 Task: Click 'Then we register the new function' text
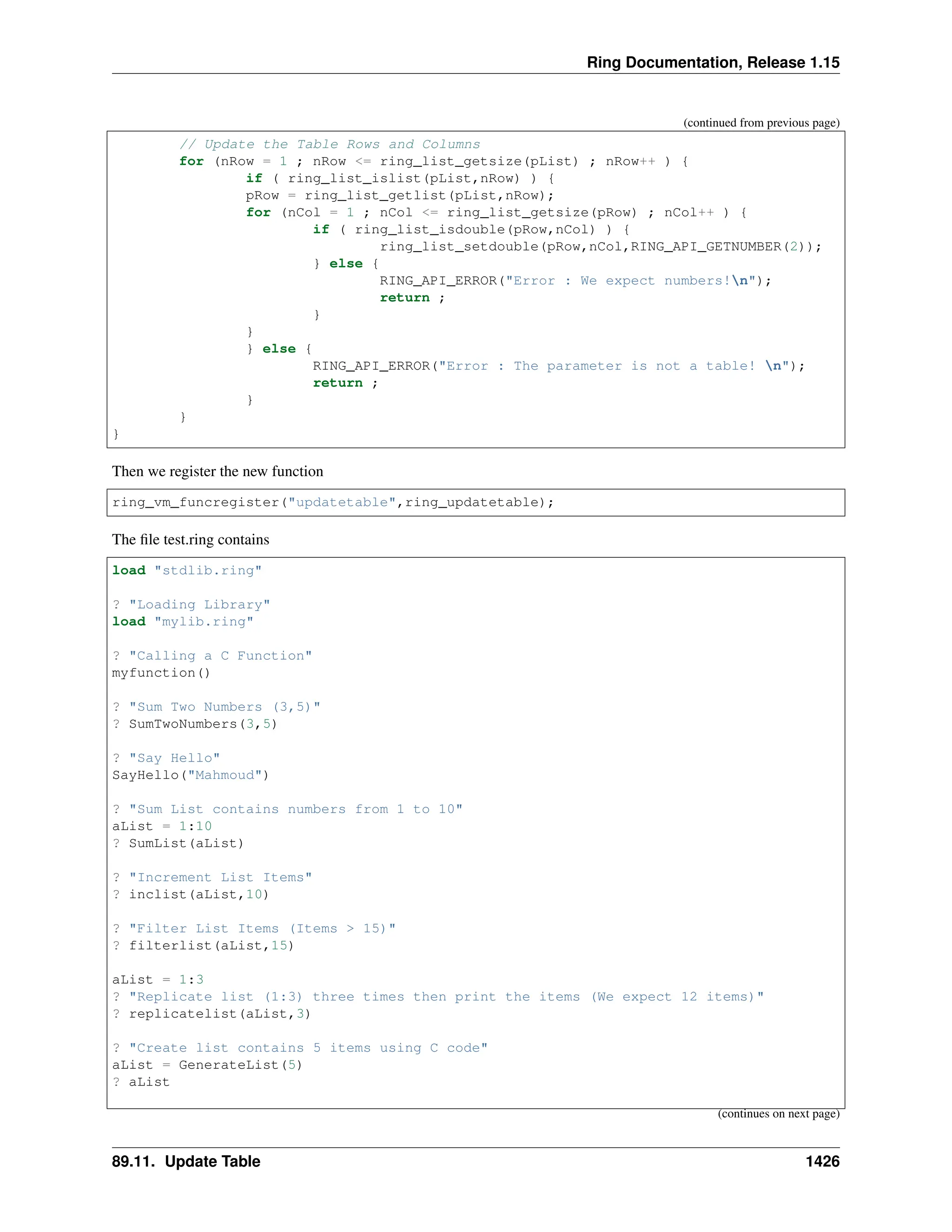217,471
